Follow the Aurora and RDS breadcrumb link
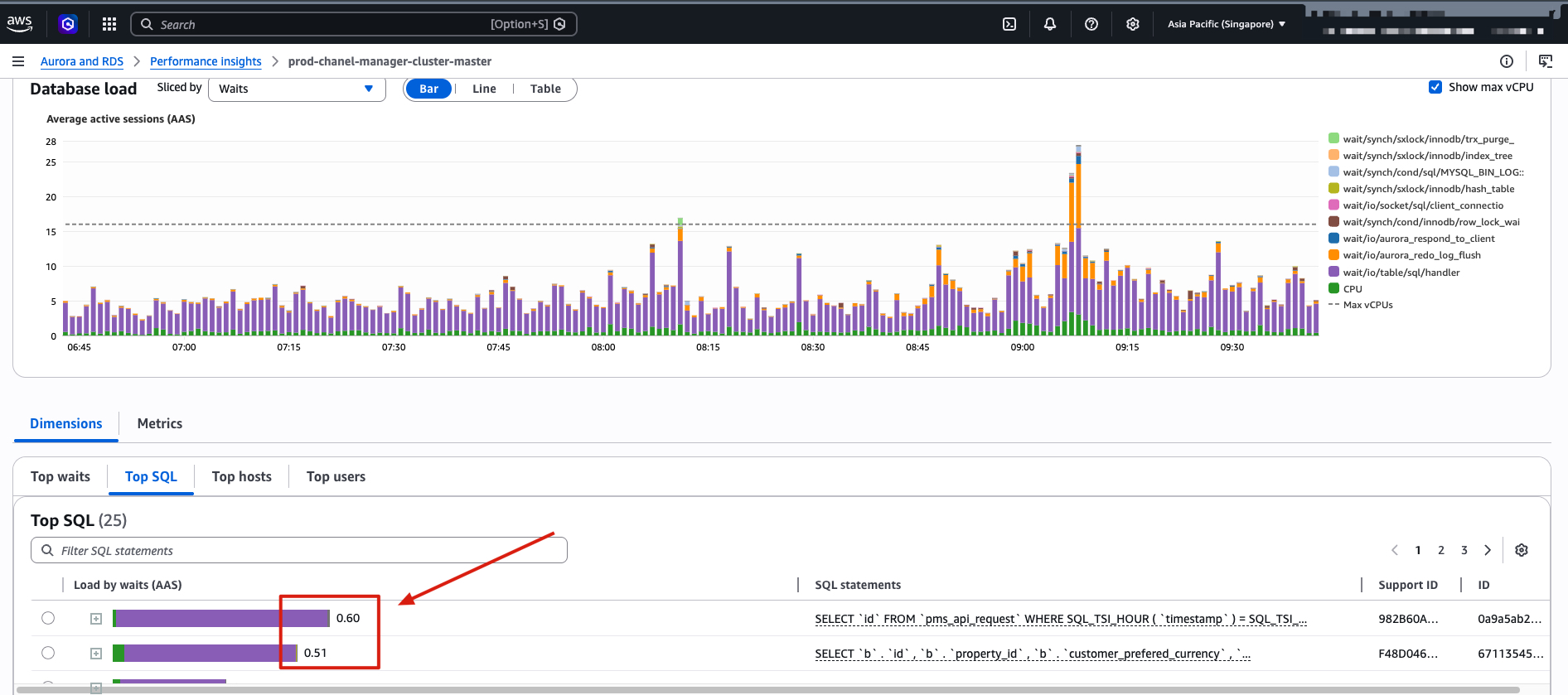 click(82, 61)
